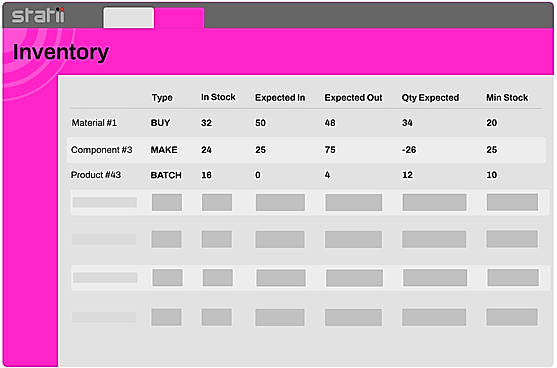Click the MAKE type for Component #3
The height and width of the screenshot is (368, 557).
tap(164, 150)
